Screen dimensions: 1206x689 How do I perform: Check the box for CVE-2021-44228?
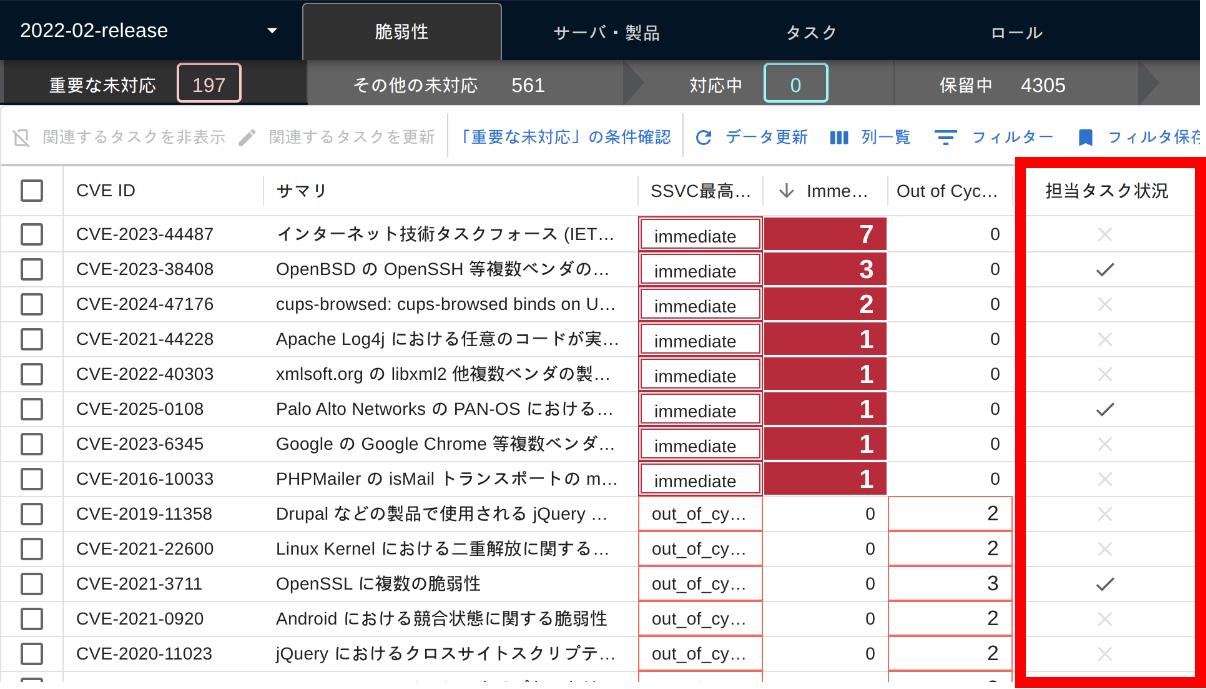32,339
